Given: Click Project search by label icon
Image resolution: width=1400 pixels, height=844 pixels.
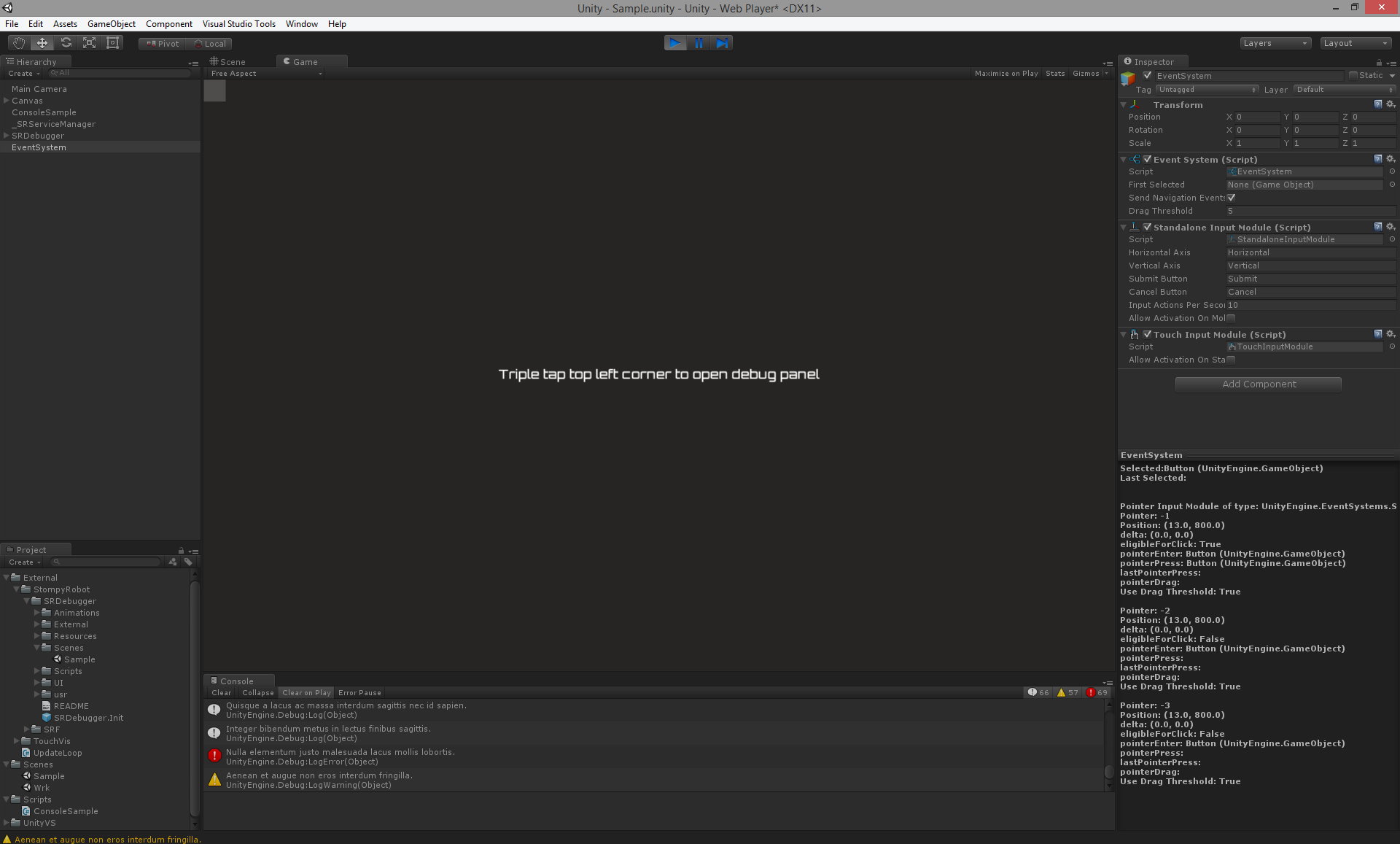Looking at the screenshot, I should 188,562.
